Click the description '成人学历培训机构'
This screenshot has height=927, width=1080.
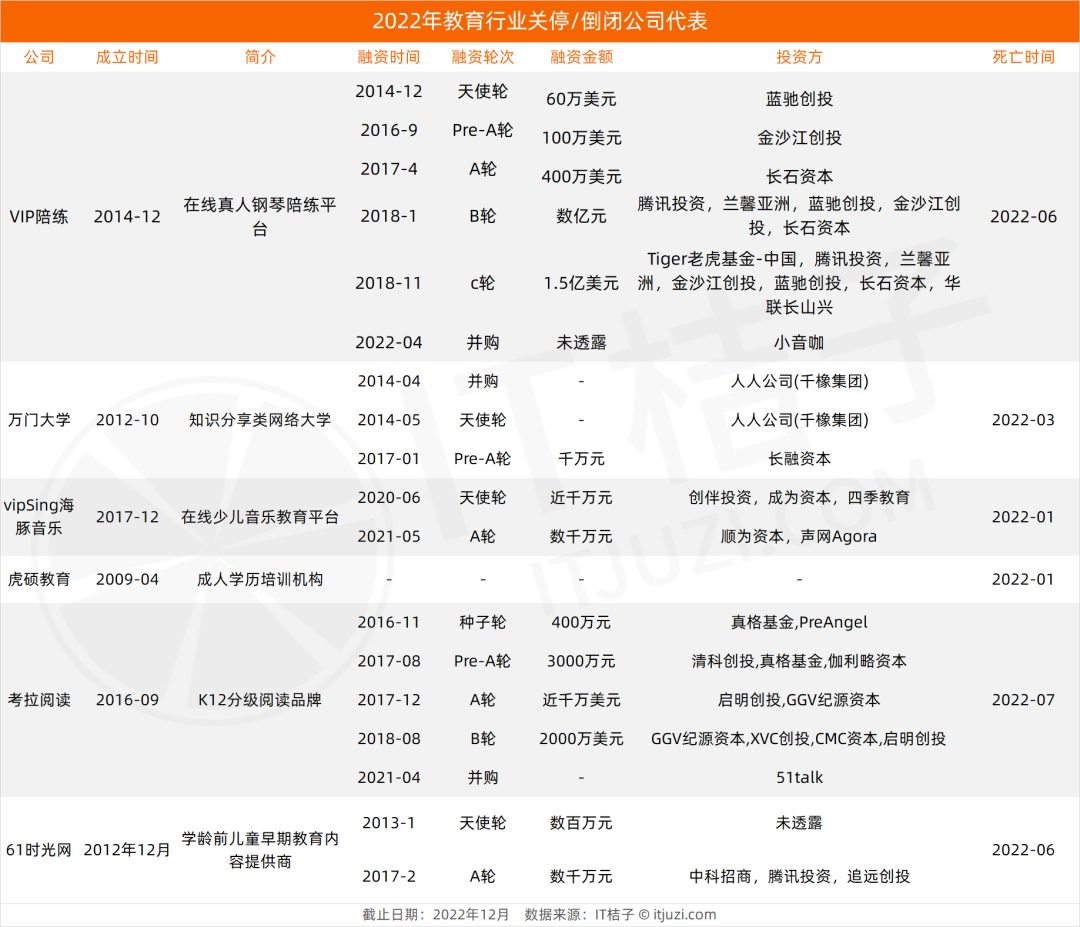tap(260, 579)
